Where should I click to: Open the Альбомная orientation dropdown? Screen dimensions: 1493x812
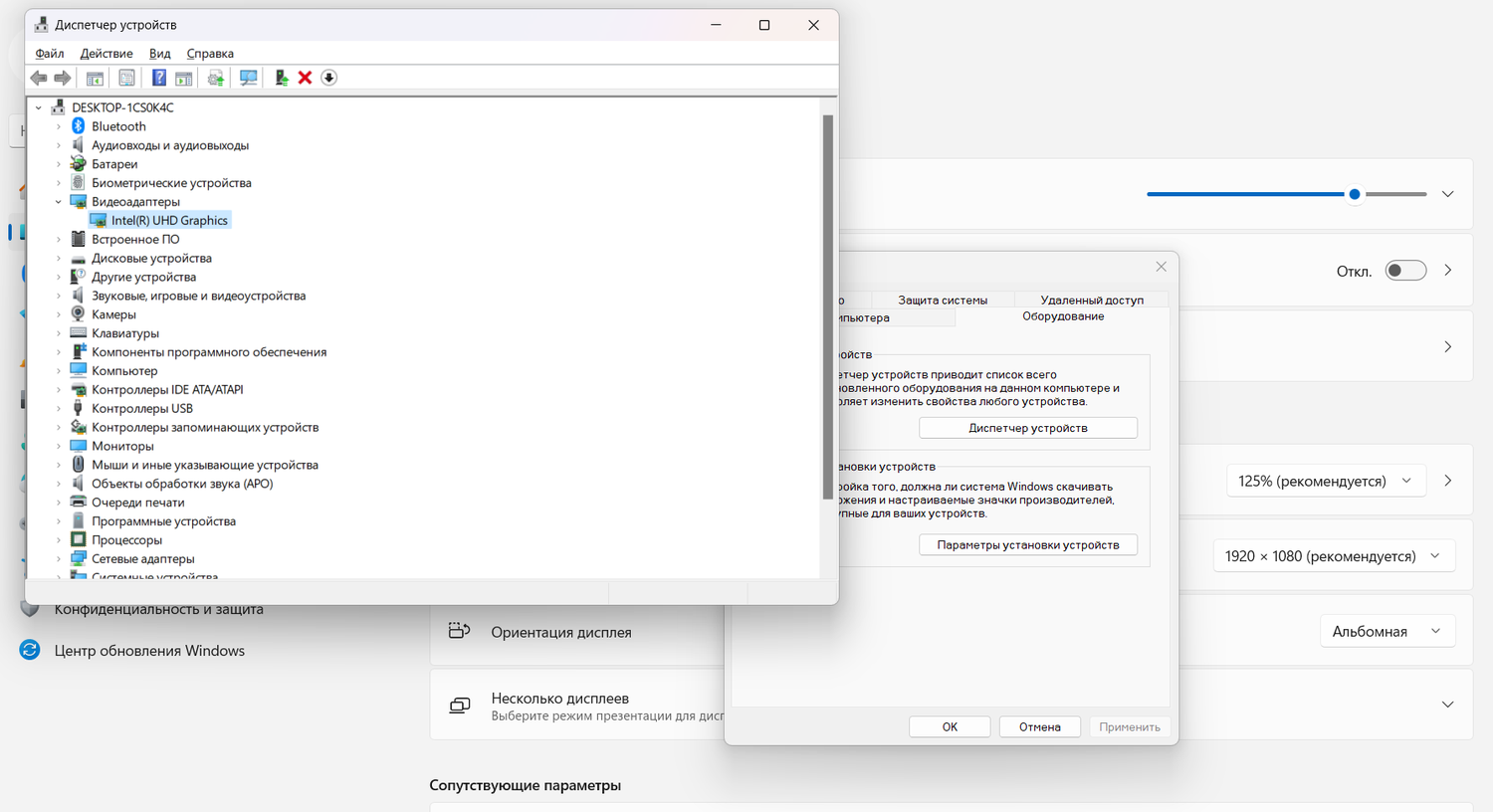[x=1387, y=631]
